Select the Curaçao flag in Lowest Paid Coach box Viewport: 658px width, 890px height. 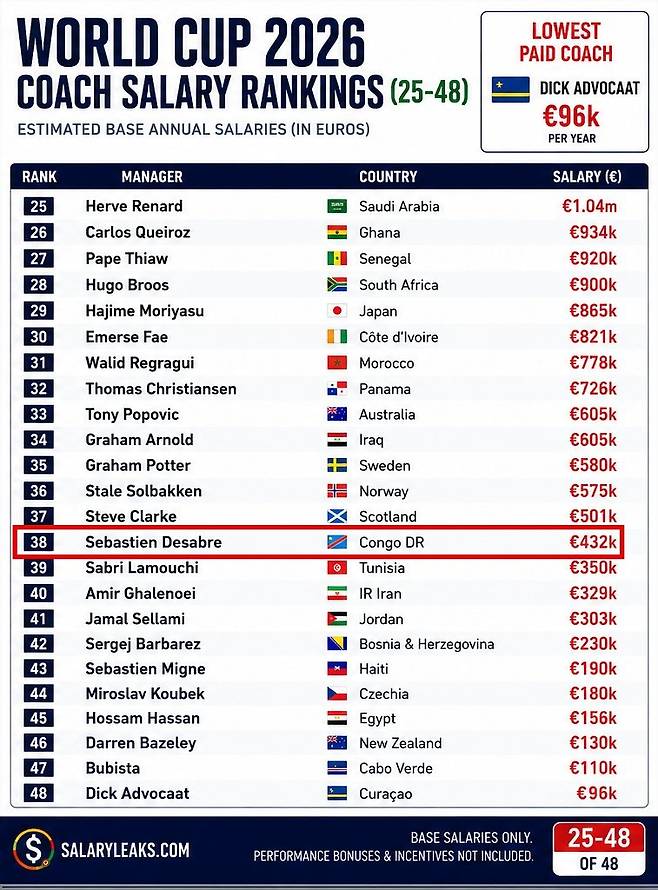(510, 90)
